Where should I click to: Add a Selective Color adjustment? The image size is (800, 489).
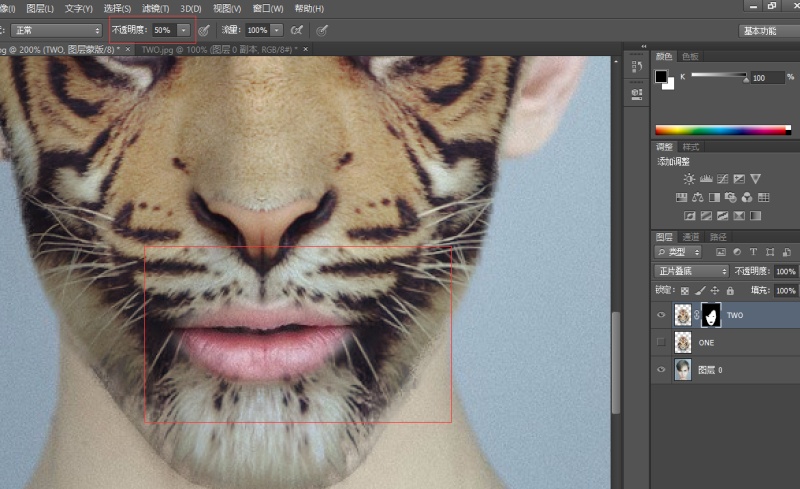click(739, 216)
